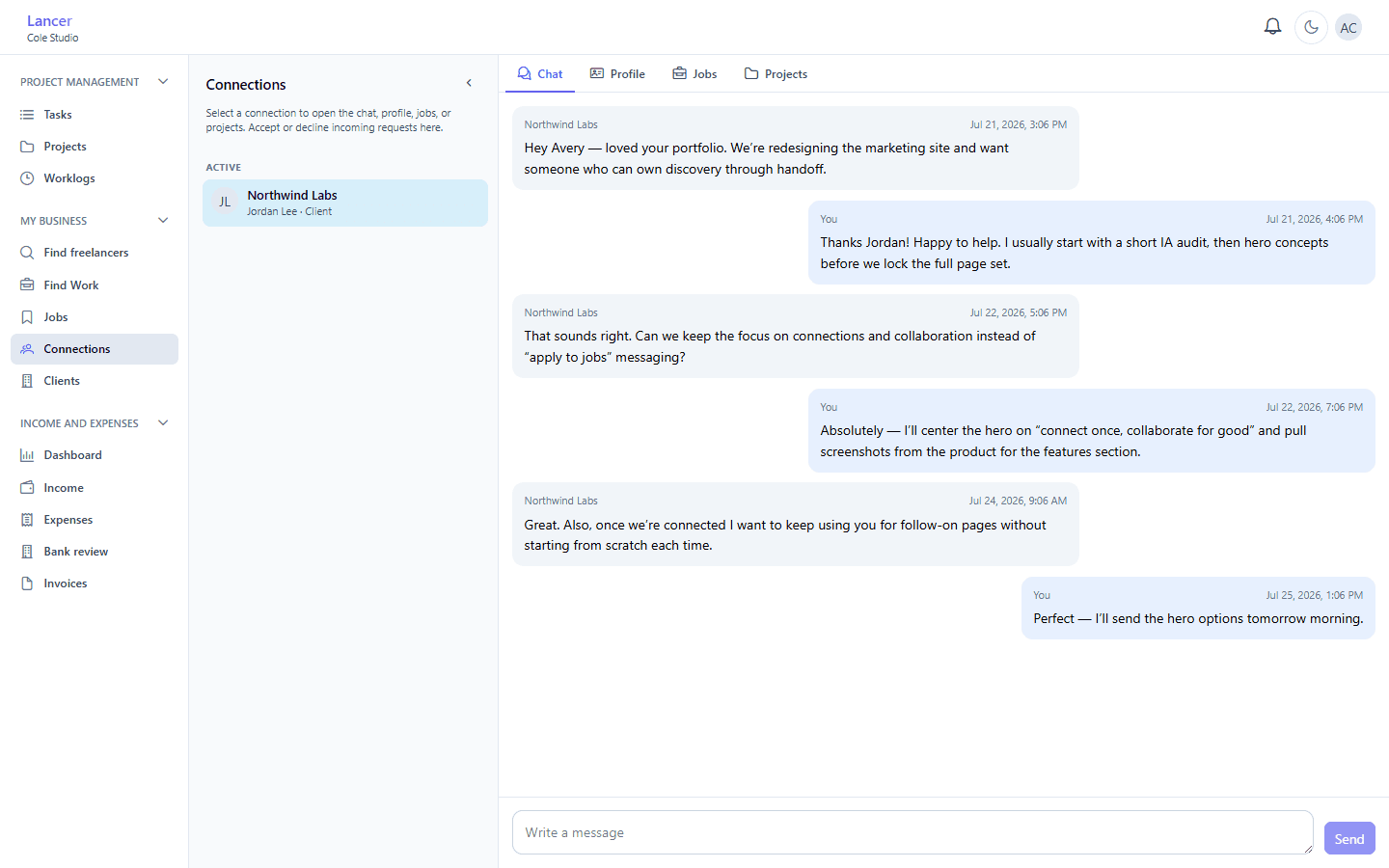This screenshot has height=868, width=1389.
Task: Click the Worklogs clock icon
Action: 27,178
